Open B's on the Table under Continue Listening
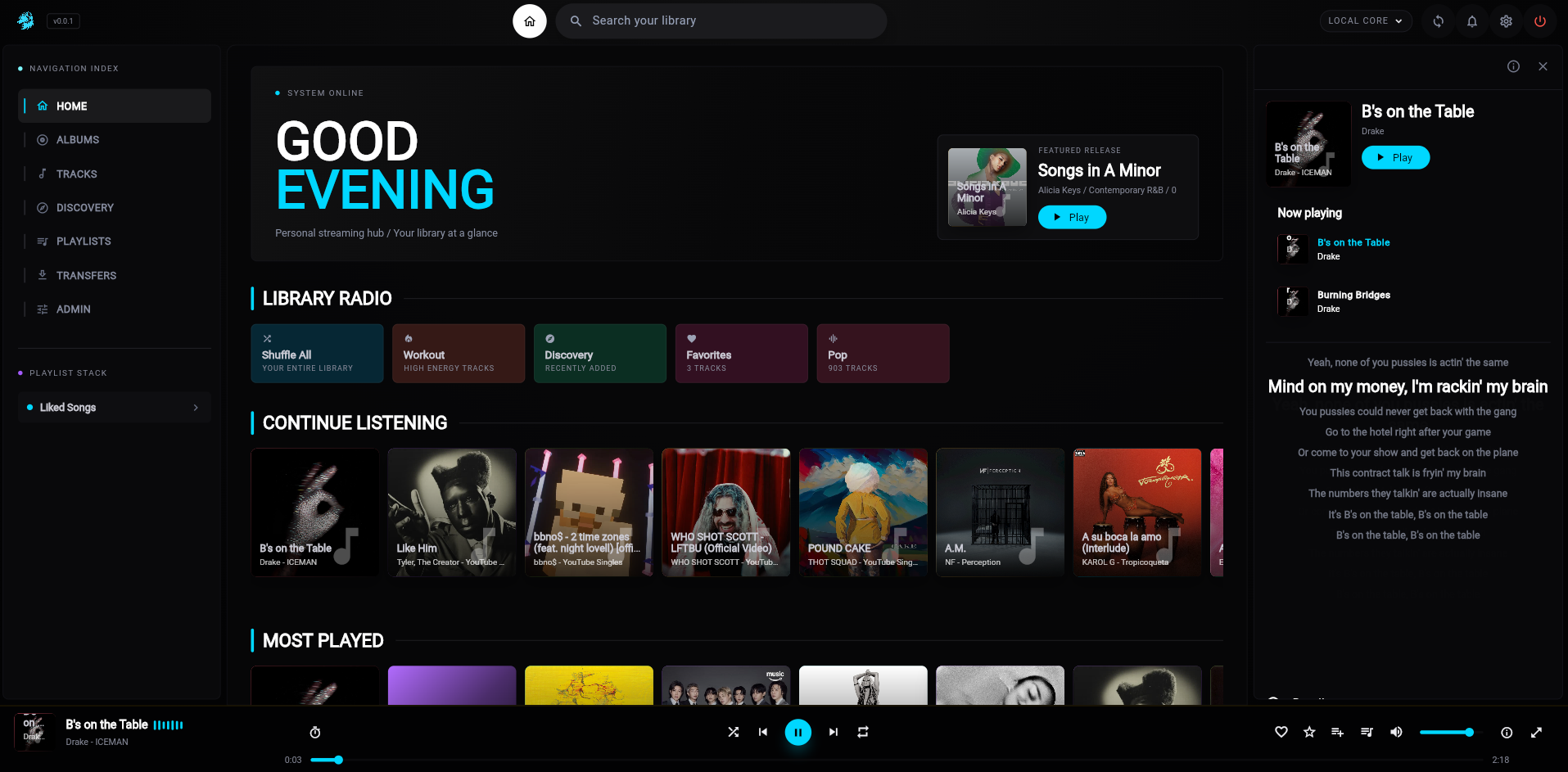1568x772 pixels. tap(314, 512)
